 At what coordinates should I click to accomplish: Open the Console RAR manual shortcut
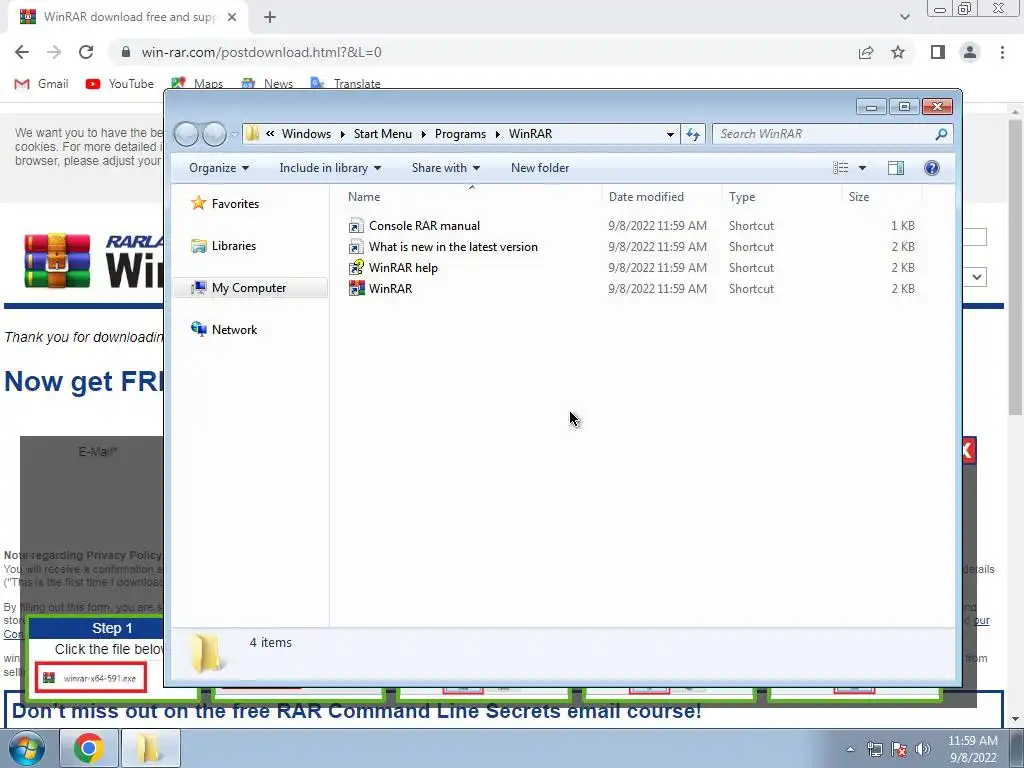point(424,226)
